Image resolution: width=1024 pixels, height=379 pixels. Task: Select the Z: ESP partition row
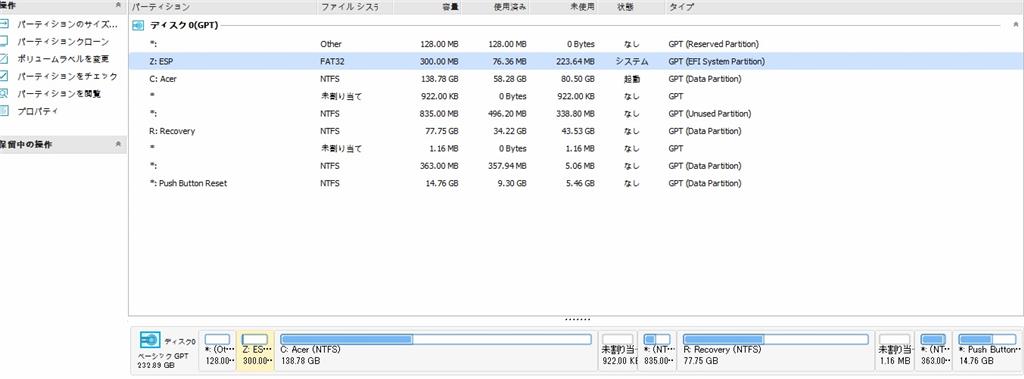[x=575, y=61]
